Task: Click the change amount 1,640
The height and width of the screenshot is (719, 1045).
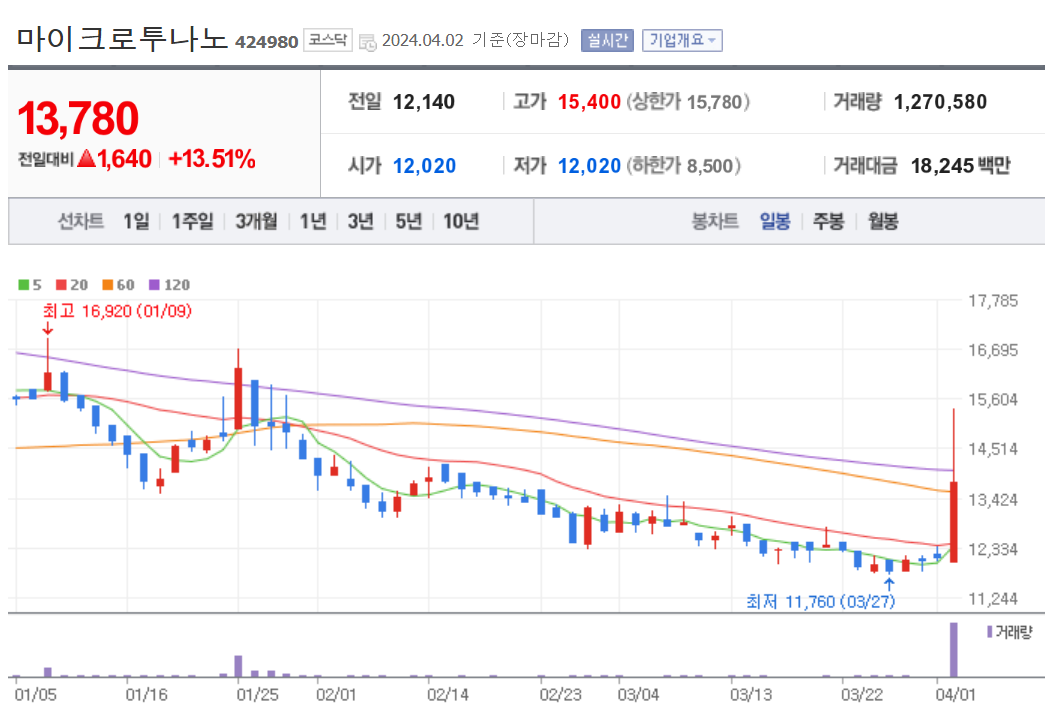Action: coord(124,159)
